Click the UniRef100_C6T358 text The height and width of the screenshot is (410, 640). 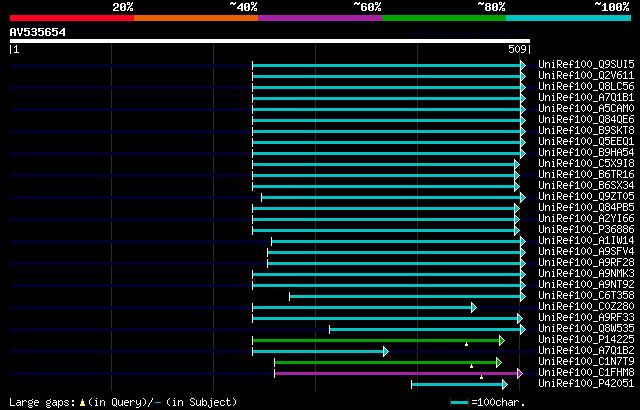point(586,296)
